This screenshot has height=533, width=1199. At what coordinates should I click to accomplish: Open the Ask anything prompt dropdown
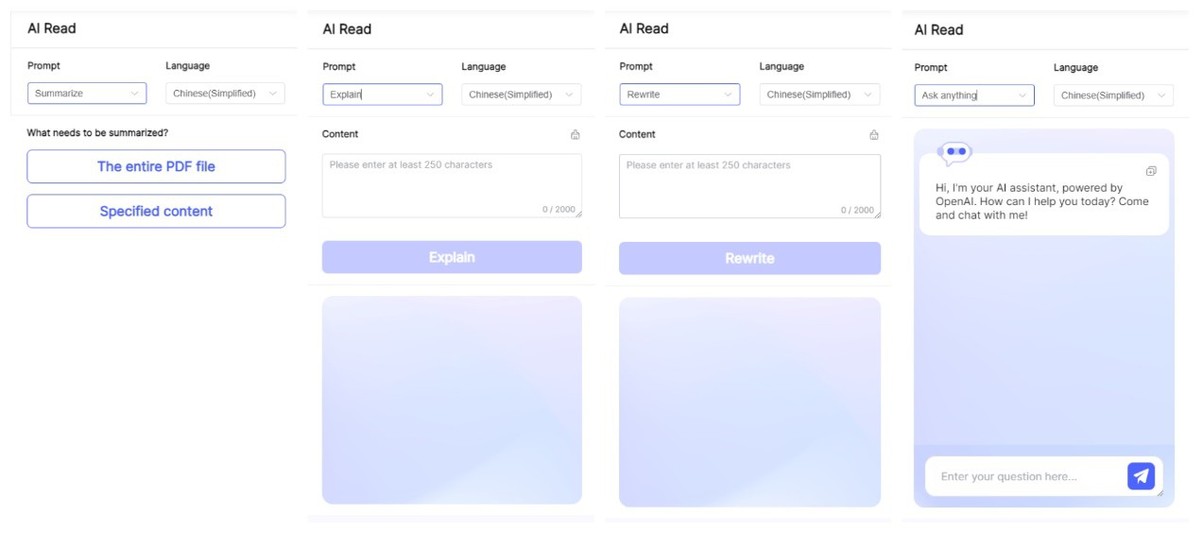coord(974,96)
